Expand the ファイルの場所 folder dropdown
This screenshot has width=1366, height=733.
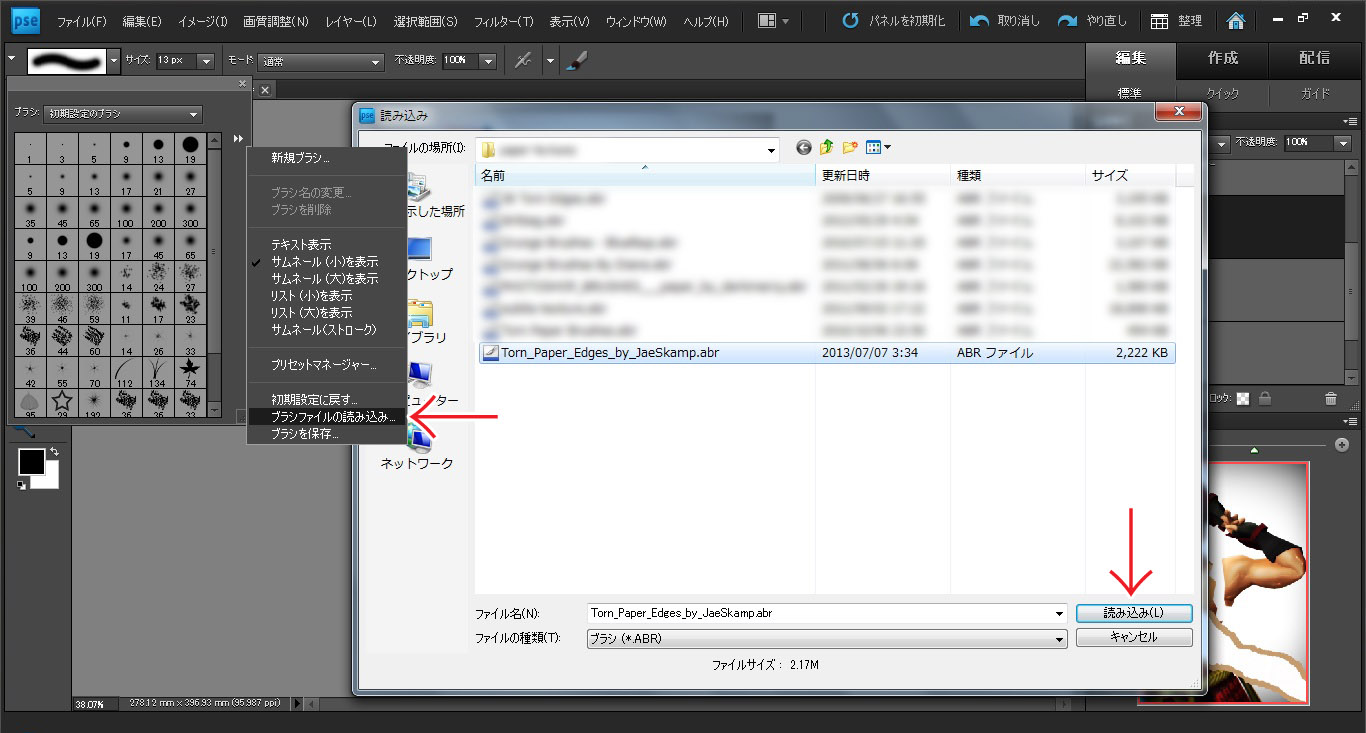(771, 150)
